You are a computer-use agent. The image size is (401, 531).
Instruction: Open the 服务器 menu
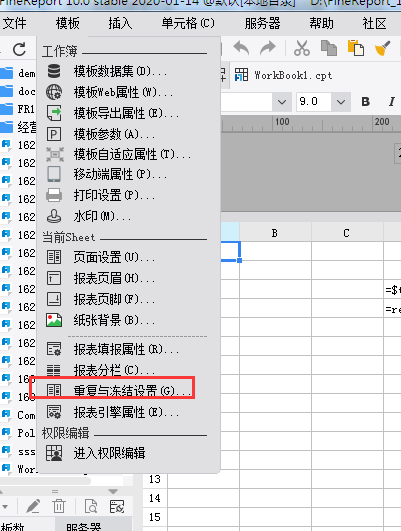263,24
